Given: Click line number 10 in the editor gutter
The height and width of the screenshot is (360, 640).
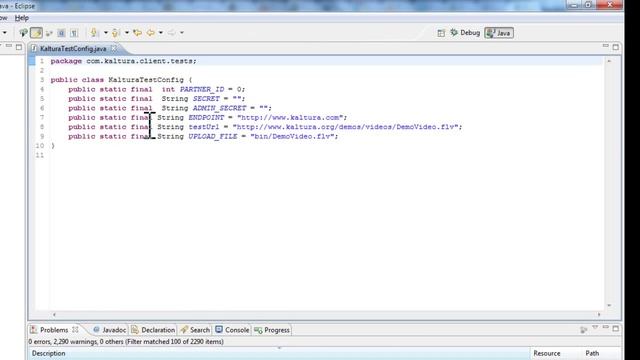Looking at the screenshot, I should 40,146.
